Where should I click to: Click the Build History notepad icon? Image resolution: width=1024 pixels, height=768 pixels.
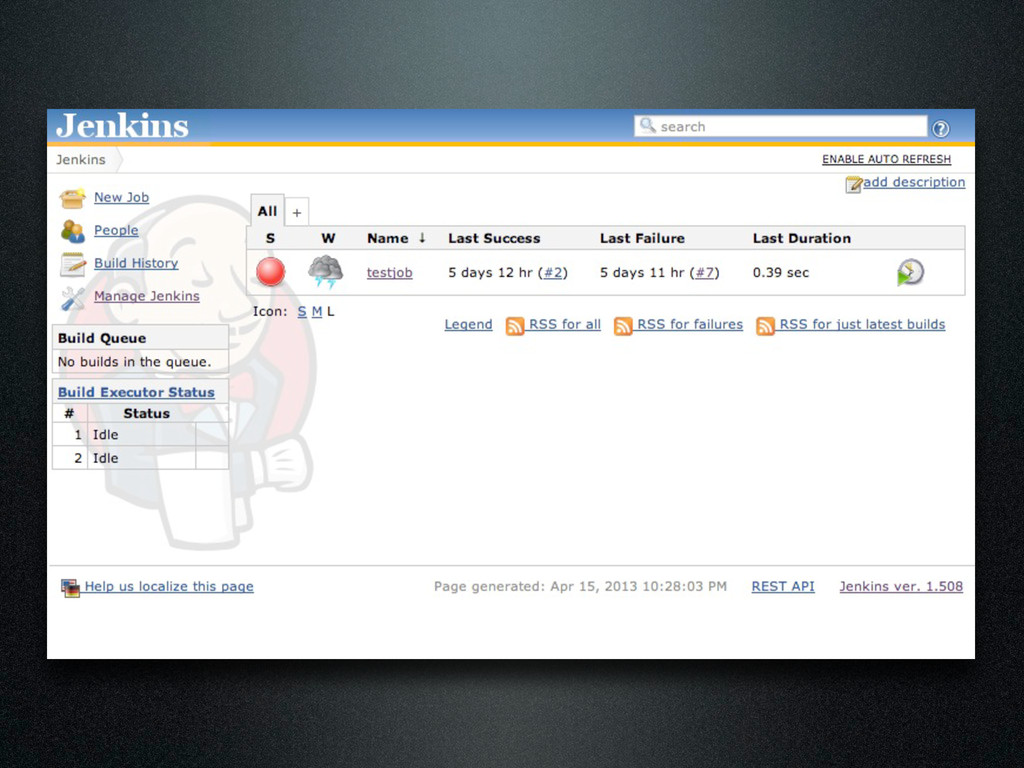pyautogui.click(x=72, y=264)
